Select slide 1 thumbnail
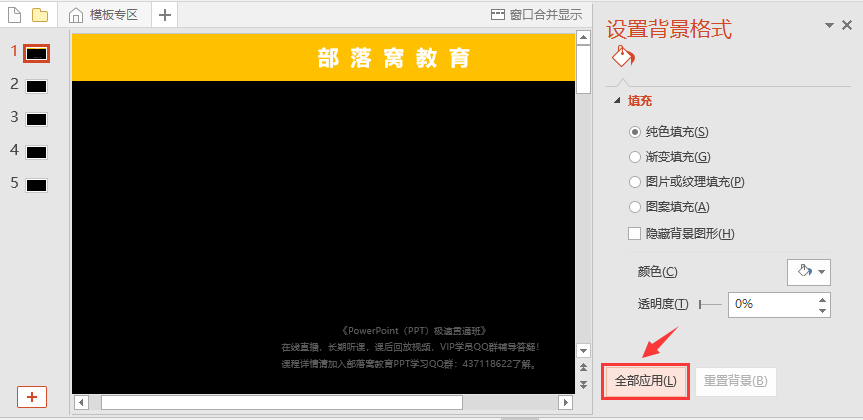This screenshot has width=863, height=420. [x=37, y=53]
